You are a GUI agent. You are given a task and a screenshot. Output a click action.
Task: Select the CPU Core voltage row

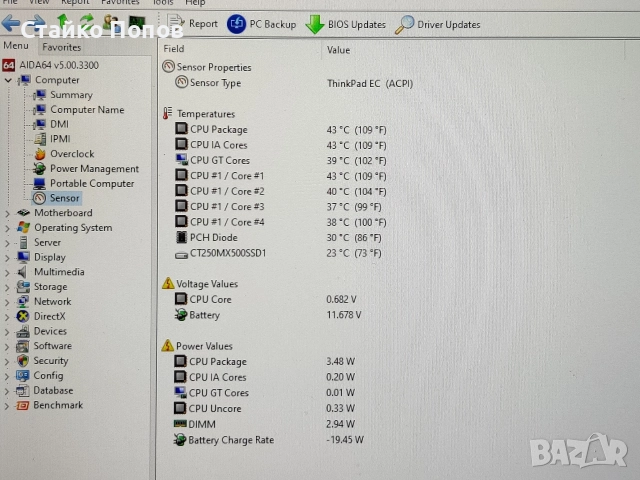[x=266, y=300]
